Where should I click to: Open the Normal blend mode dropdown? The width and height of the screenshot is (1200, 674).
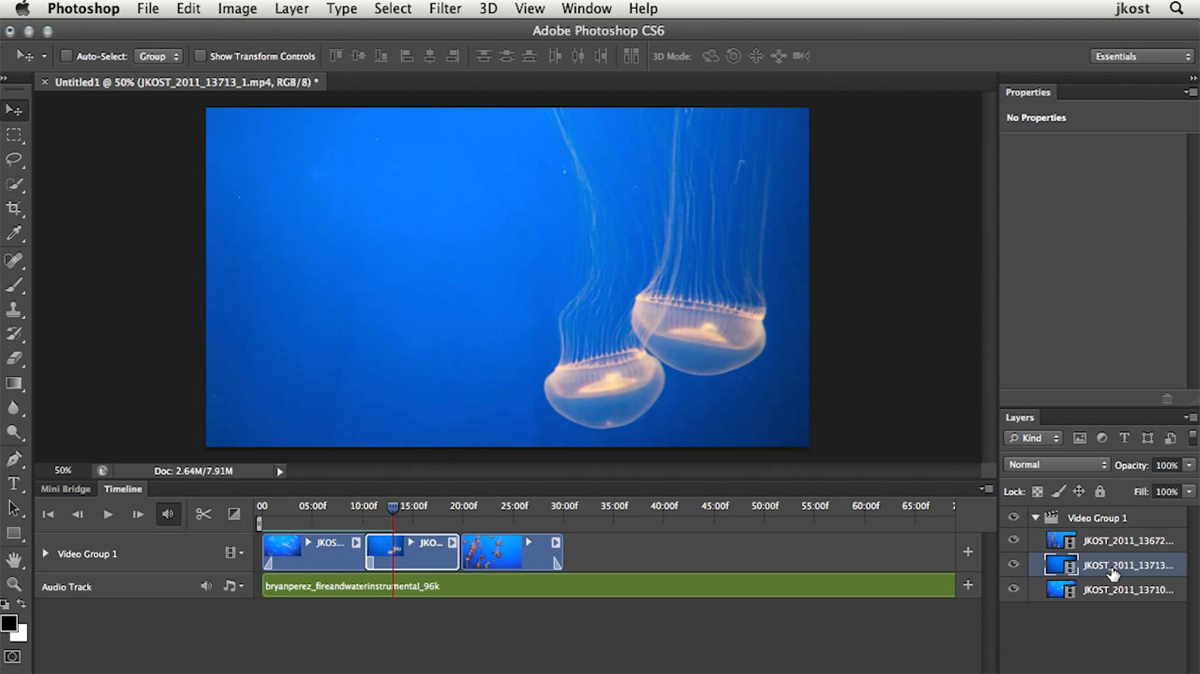click(x=1056, y=465)
